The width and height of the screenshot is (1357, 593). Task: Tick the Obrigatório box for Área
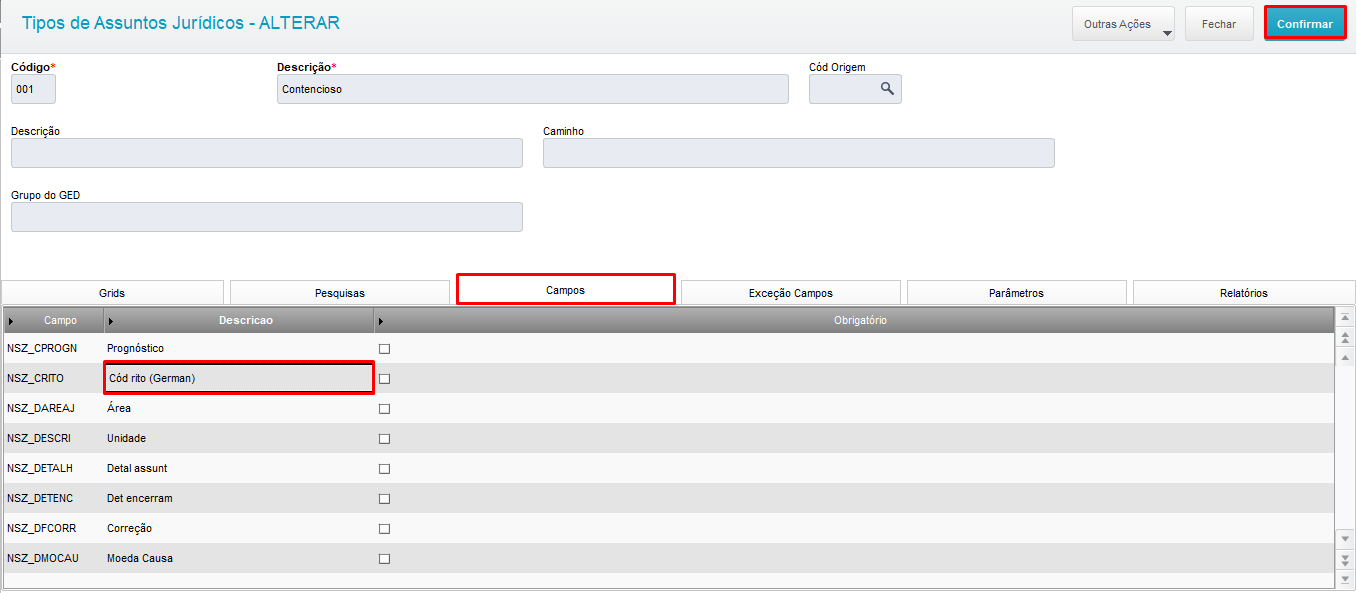click(x=384, y=409)
